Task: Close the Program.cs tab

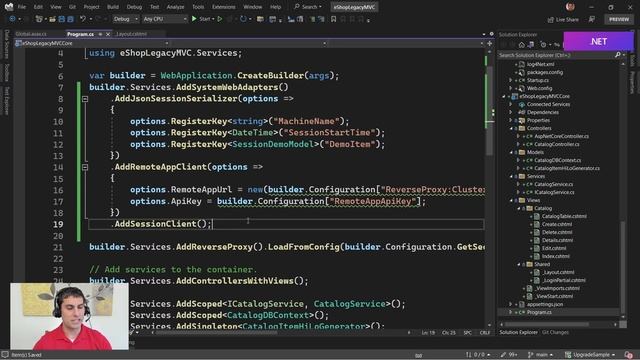Action: click(x=108, y=34)
